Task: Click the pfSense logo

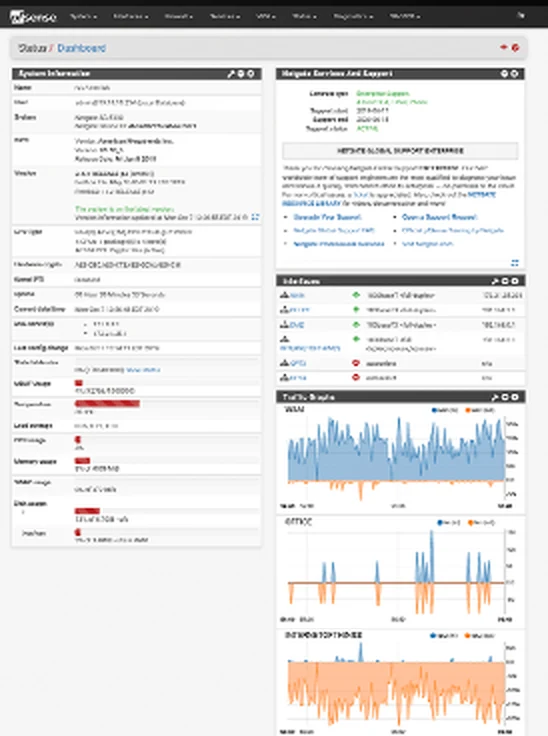Action: (33, 17)
